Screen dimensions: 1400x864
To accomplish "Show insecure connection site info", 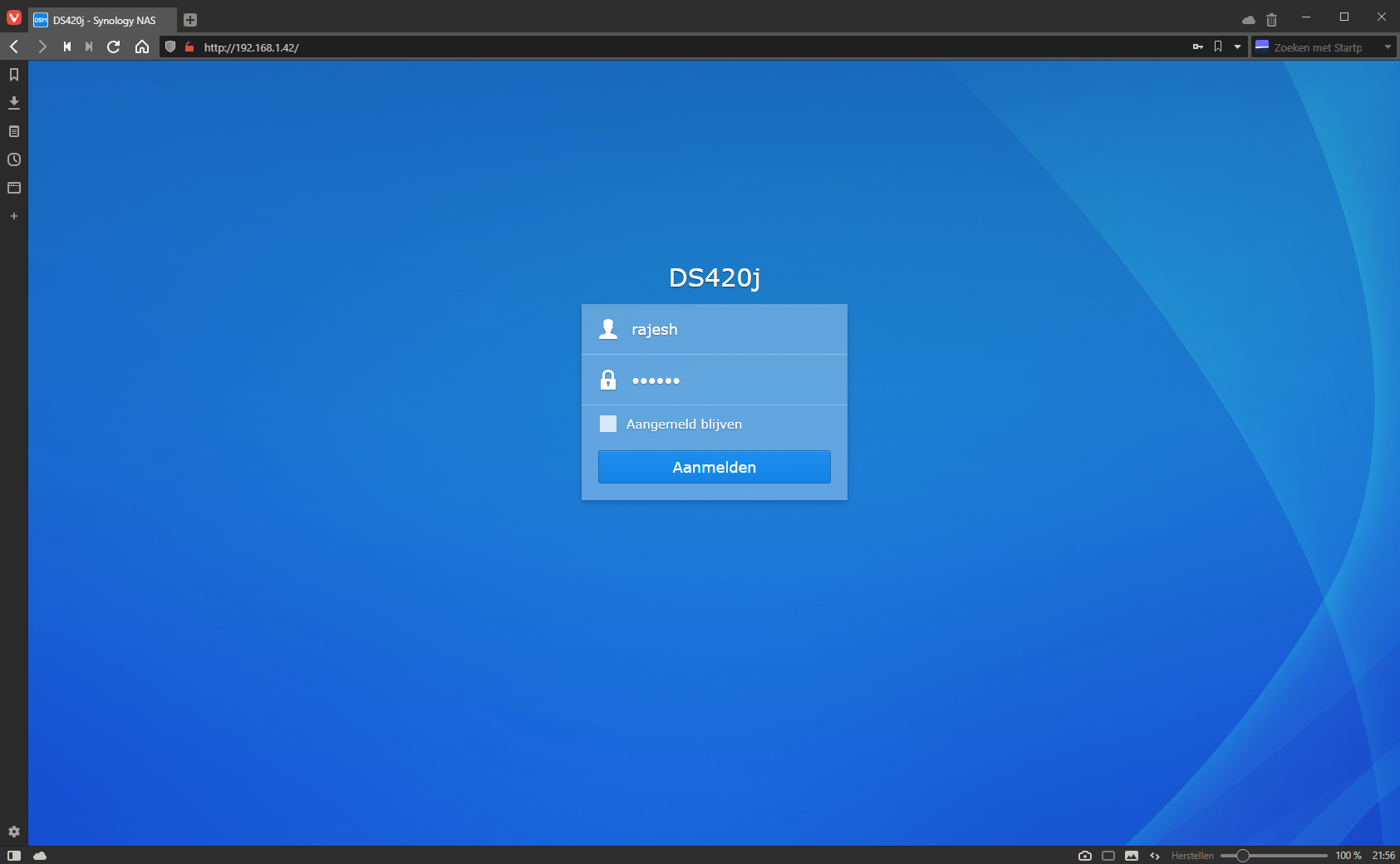I will [x=189, y=47].
